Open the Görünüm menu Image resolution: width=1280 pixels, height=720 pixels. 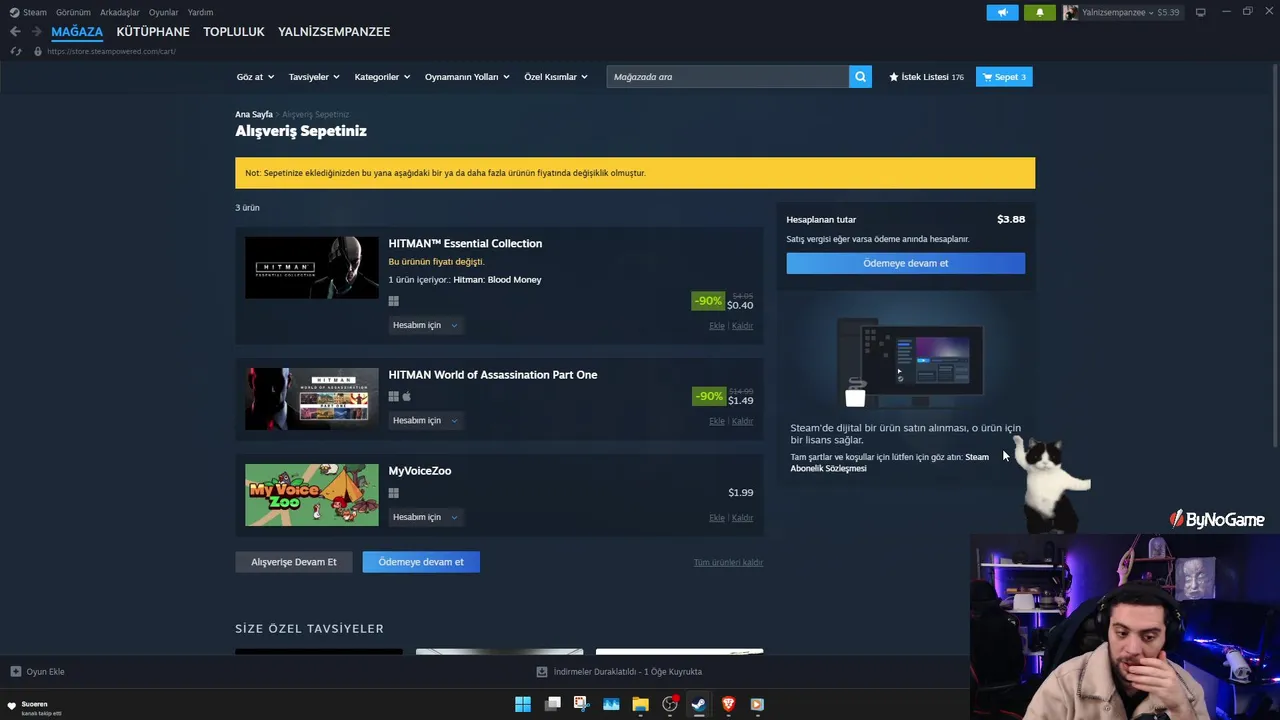point(73,12)
